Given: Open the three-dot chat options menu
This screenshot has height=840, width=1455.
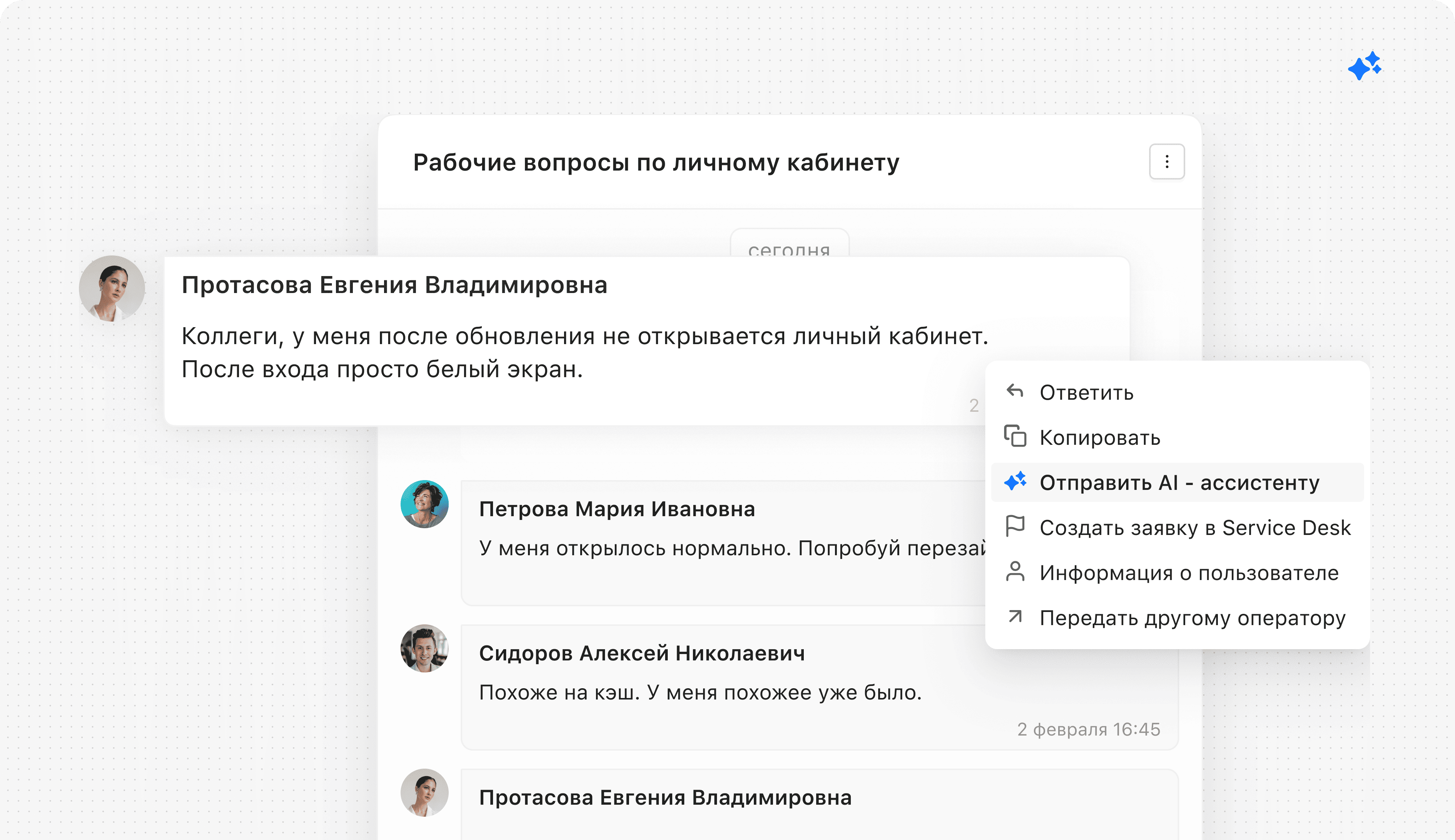Looking at the screenshot, I should 1166,162.
